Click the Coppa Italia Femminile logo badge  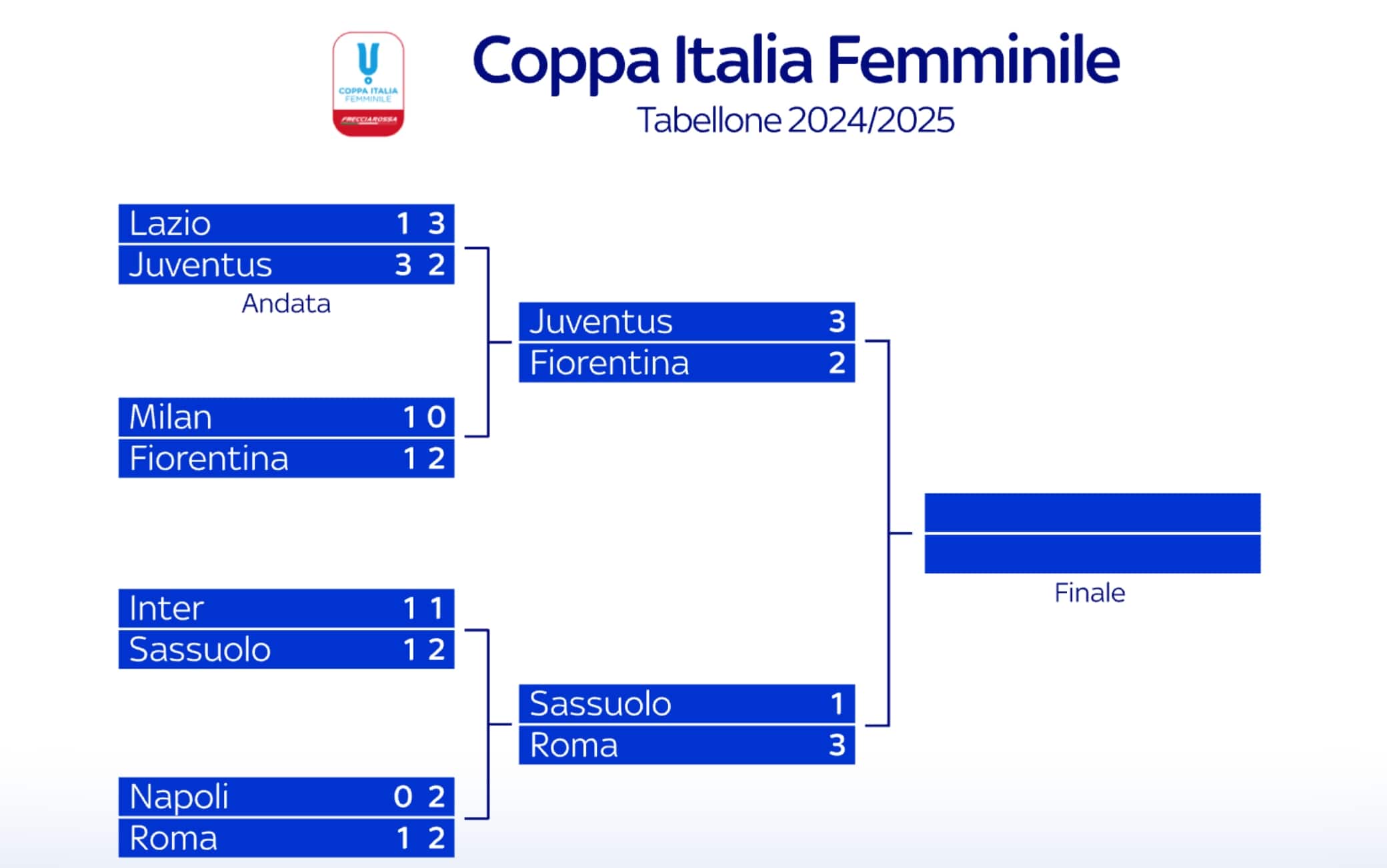coord(368,84)
